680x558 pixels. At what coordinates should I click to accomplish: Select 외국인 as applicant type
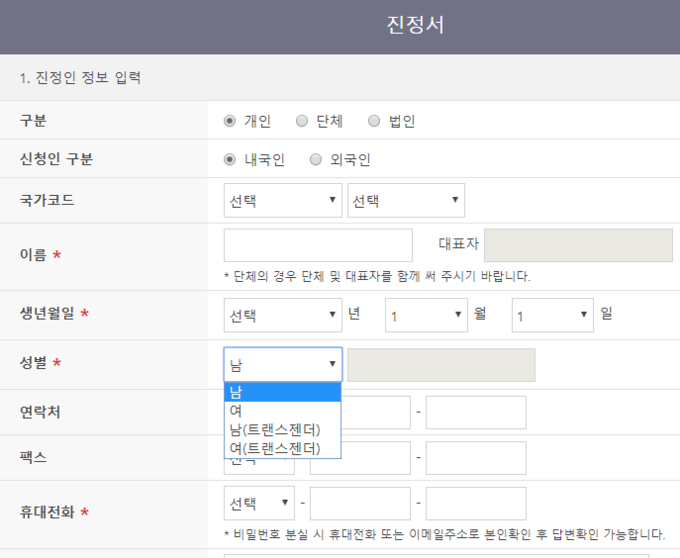click(316, 159)
